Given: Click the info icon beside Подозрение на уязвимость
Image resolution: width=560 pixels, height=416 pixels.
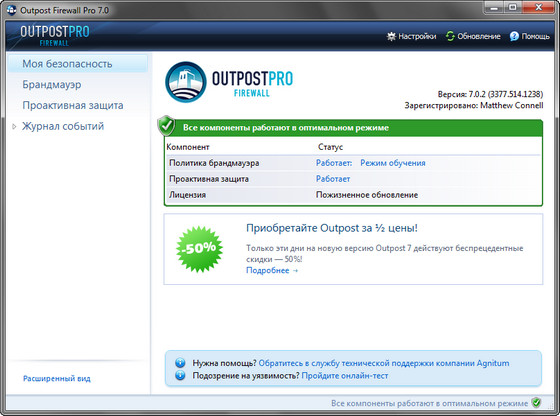Looking at the screenshot, I should click(x=180, y=375).
